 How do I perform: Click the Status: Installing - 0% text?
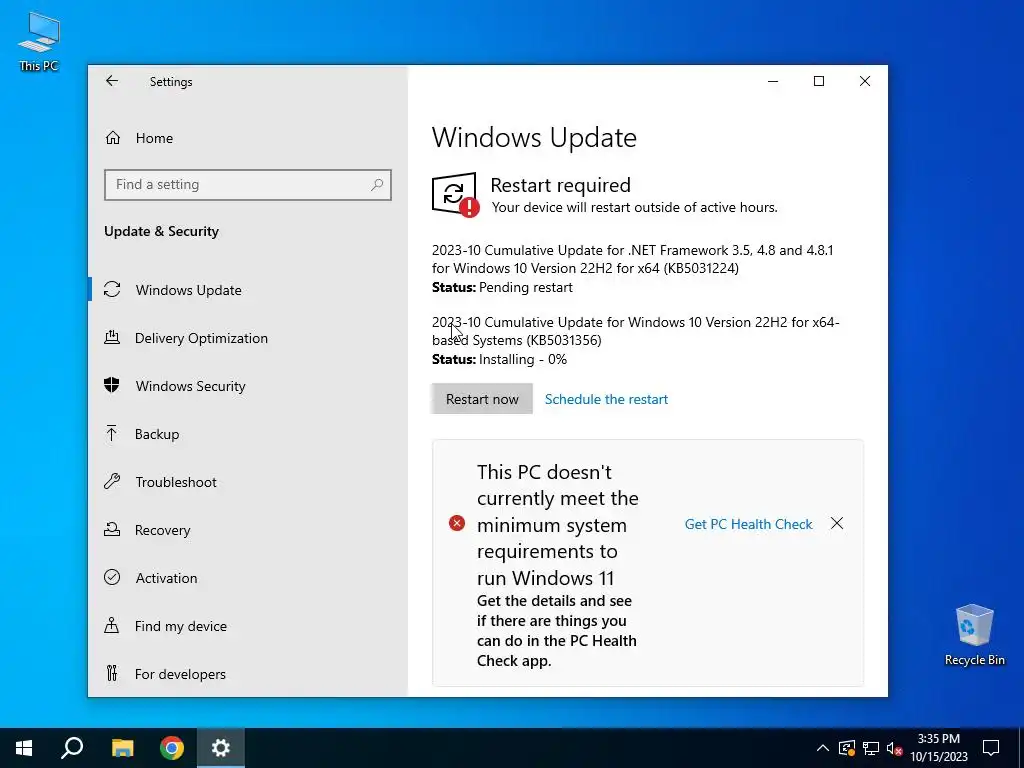point(500,359)
